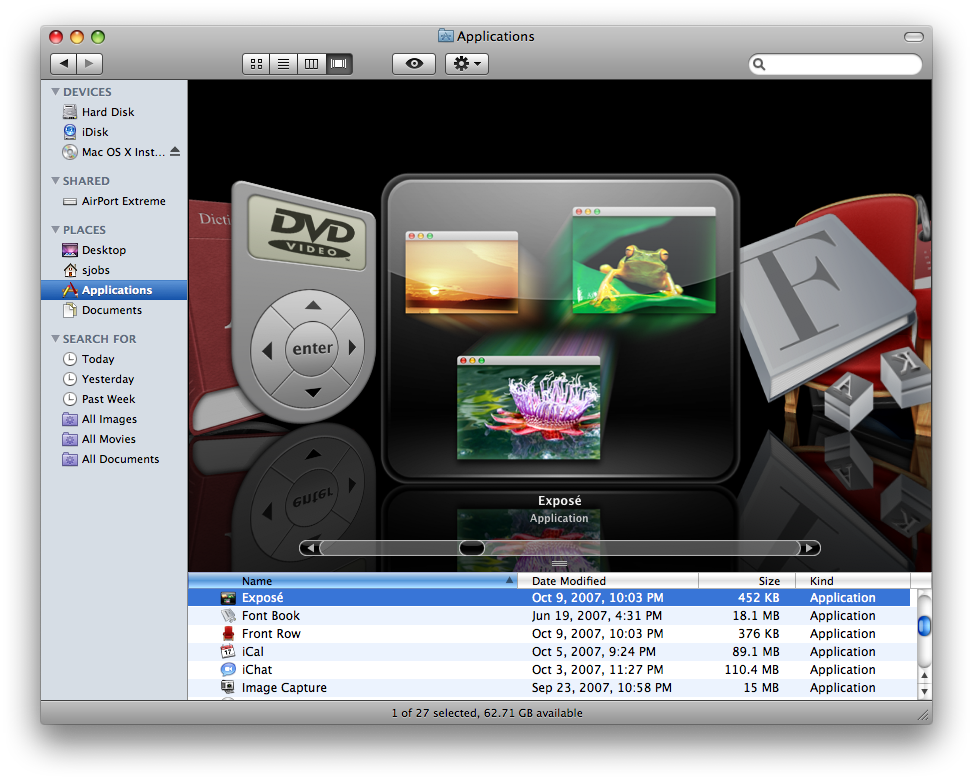The height and width of the screenshot is (780, 973).
Task: Click the list scrollbar down arrow
Action: 924,691
